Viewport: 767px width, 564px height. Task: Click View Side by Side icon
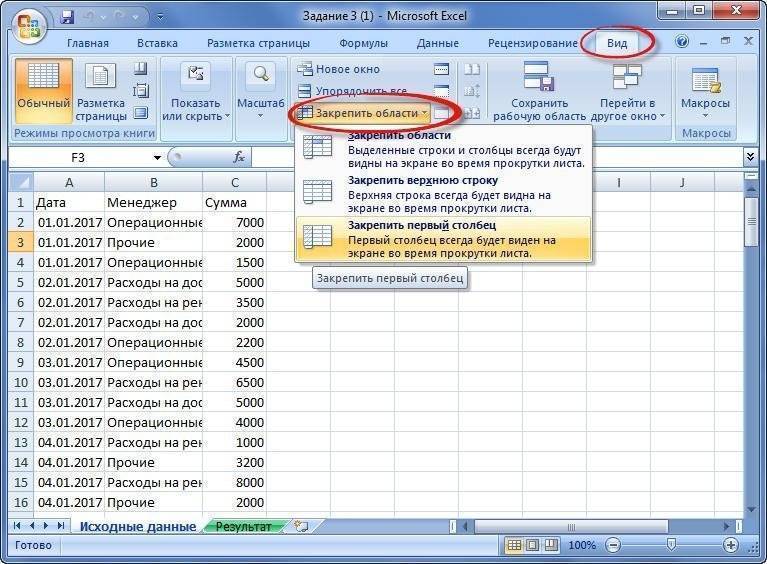click(472, 69)
